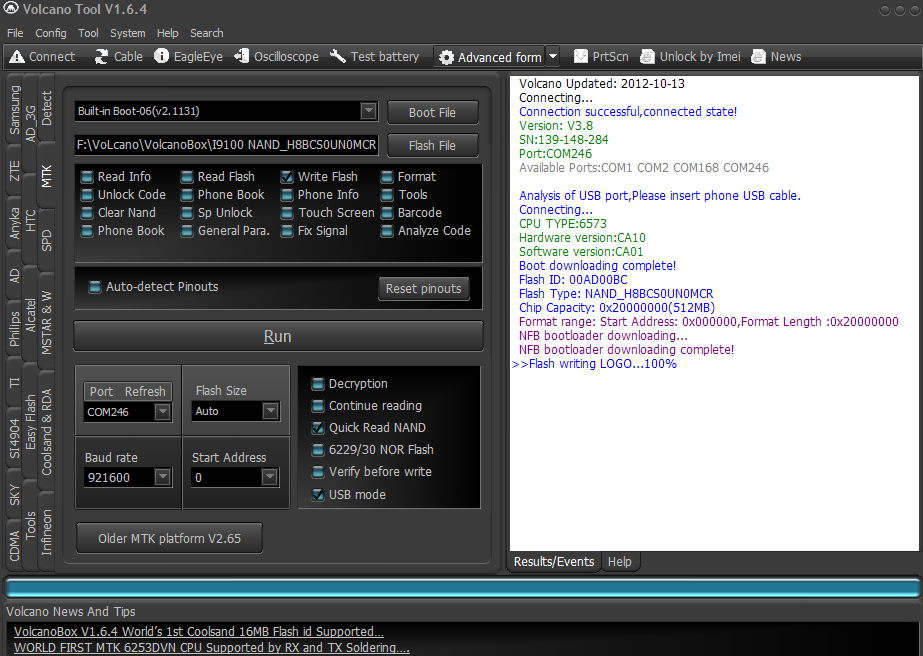Check the Decryption option
923x656 pixels.
click(x=318, y=384)
